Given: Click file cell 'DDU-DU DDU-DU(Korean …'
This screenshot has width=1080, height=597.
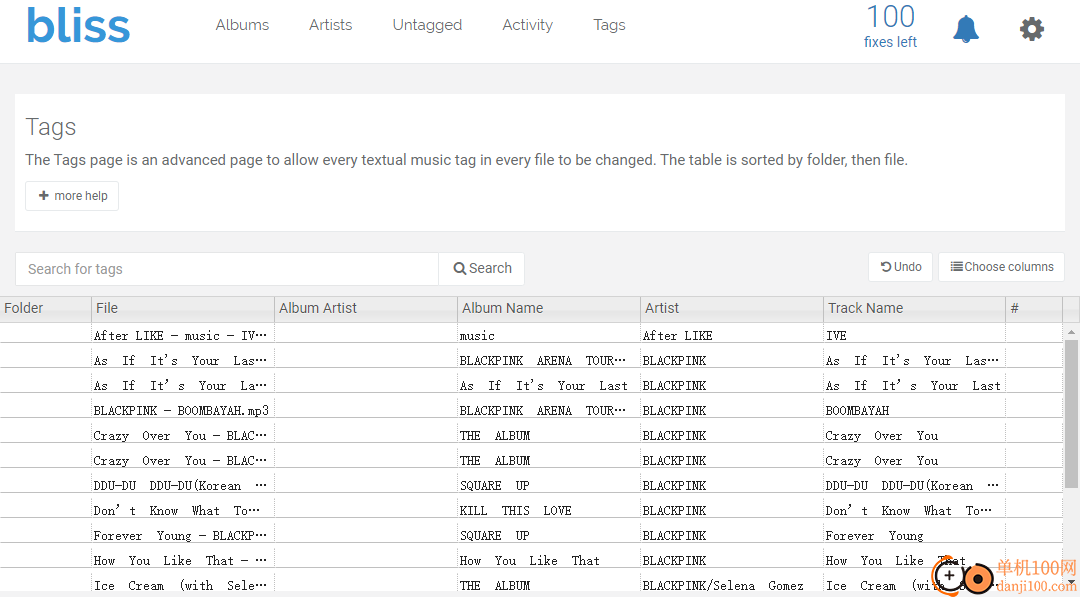Looking at the screenshot, I should pos(183,485).
